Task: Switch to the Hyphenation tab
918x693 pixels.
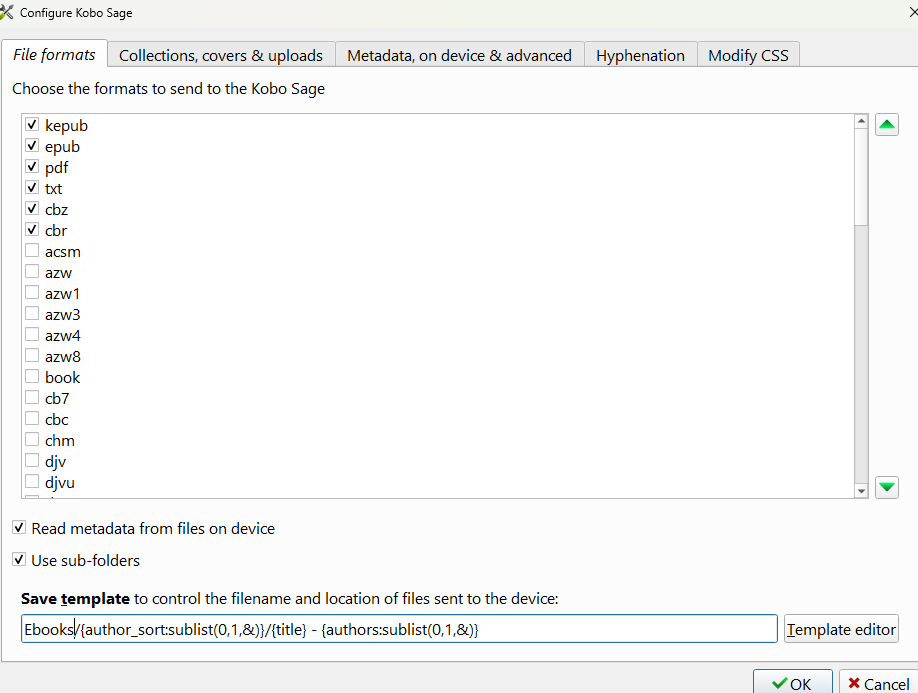Action: tap(640, 56)
